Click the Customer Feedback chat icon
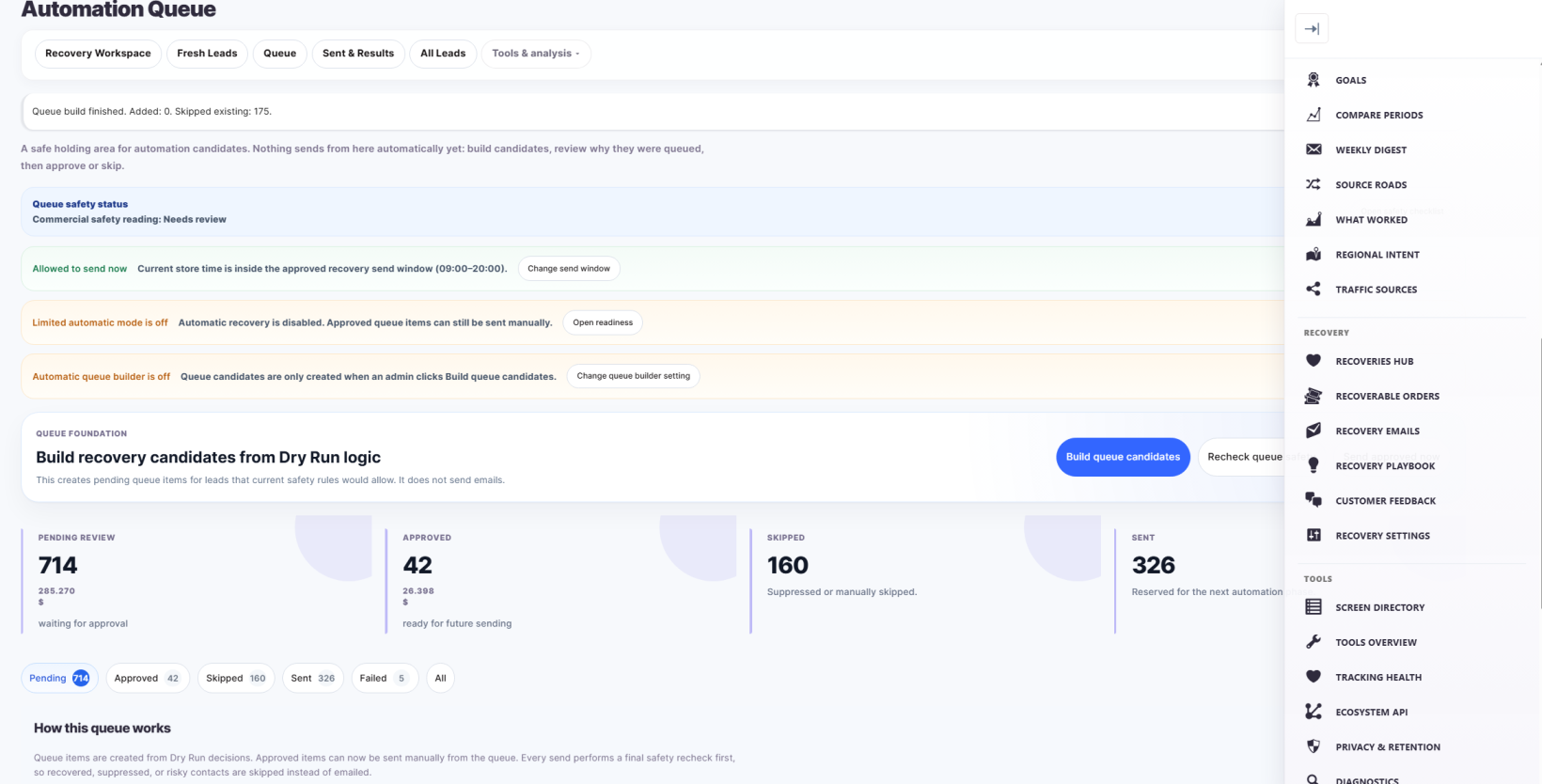The height and width of the screenshot is (784, 1542). click(x=1314, y=500)
